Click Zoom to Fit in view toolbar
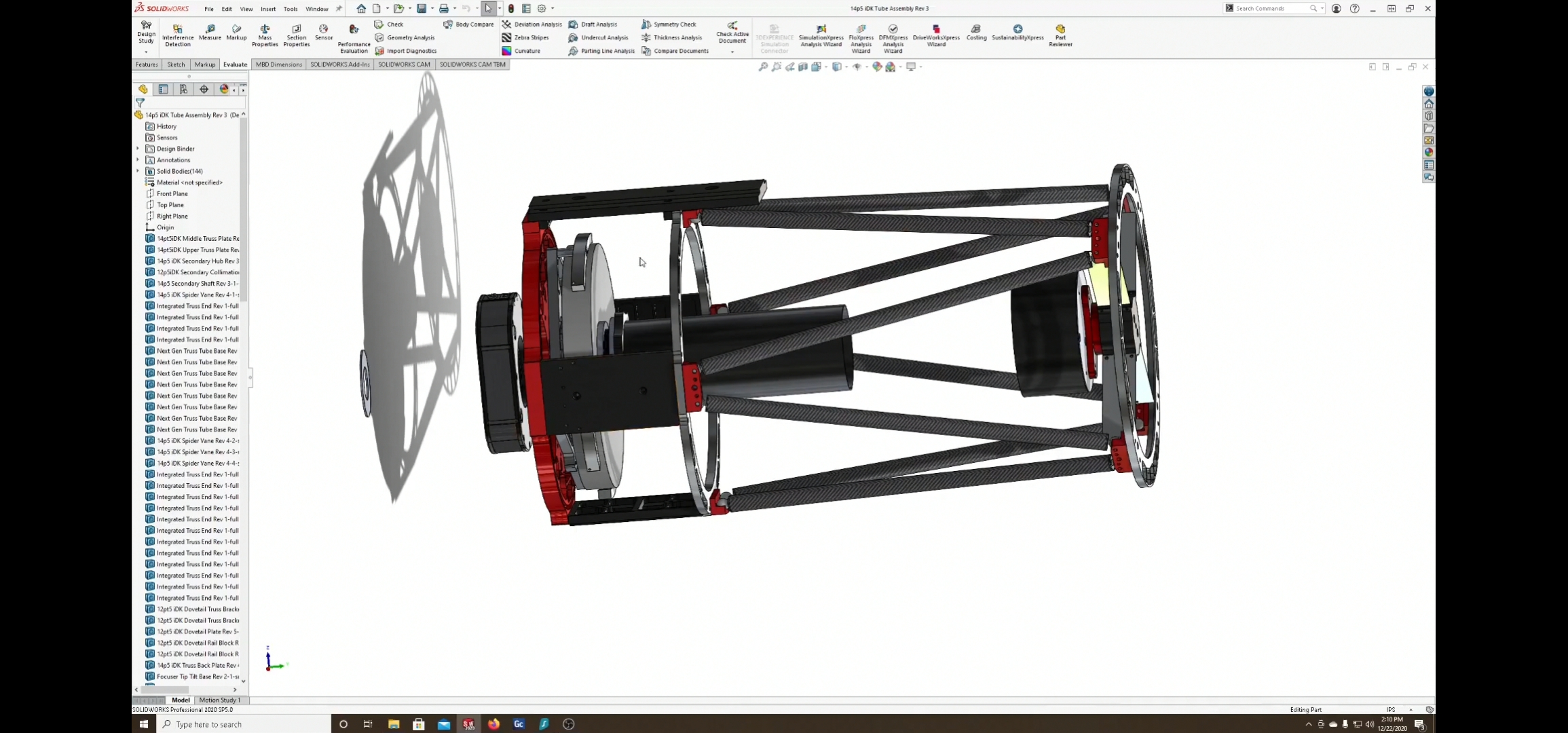This screenshot has width=1568, height=733. coord(763,67)
